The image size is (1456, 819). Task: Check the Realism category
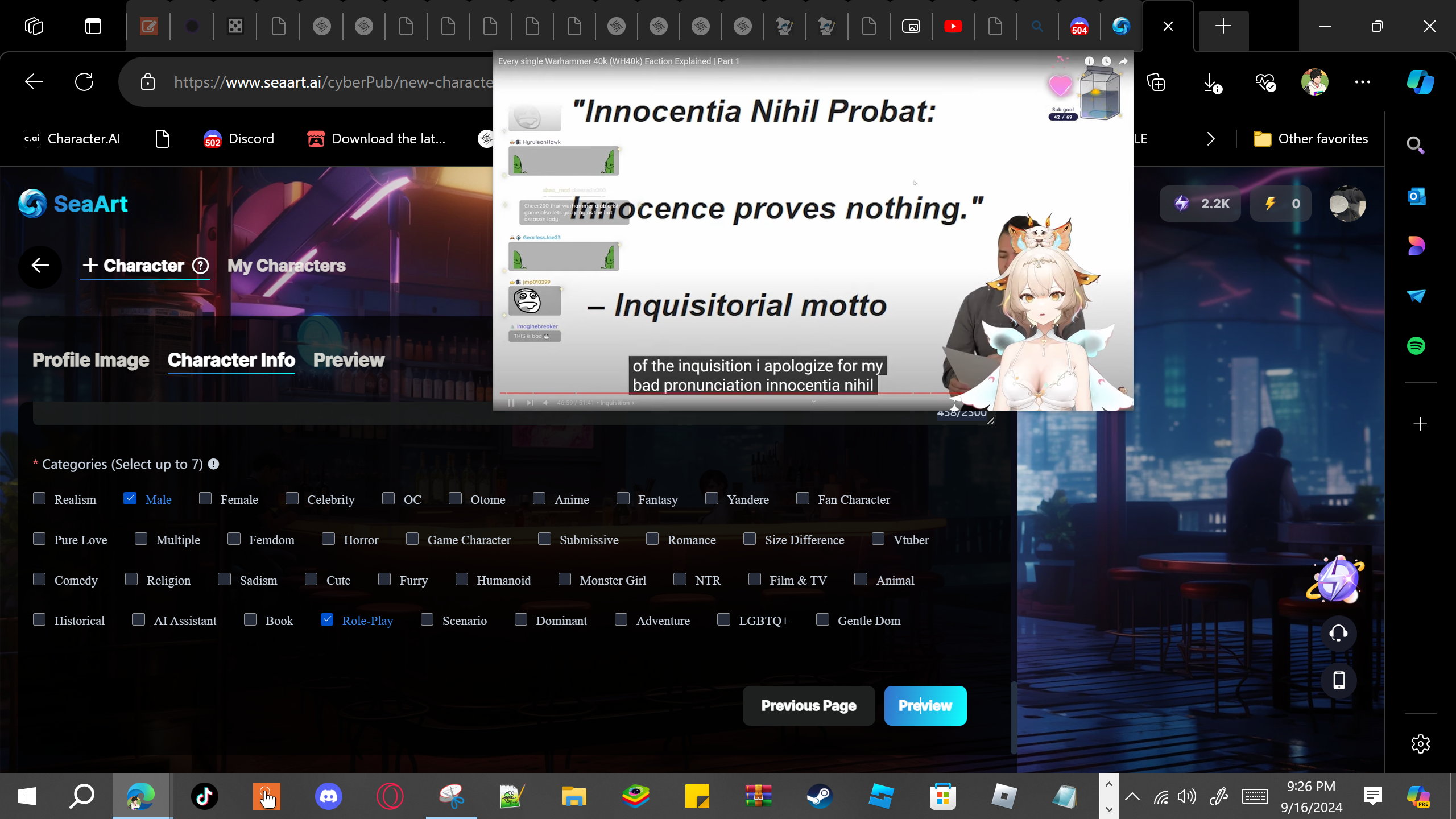click(x=39, y=499)
